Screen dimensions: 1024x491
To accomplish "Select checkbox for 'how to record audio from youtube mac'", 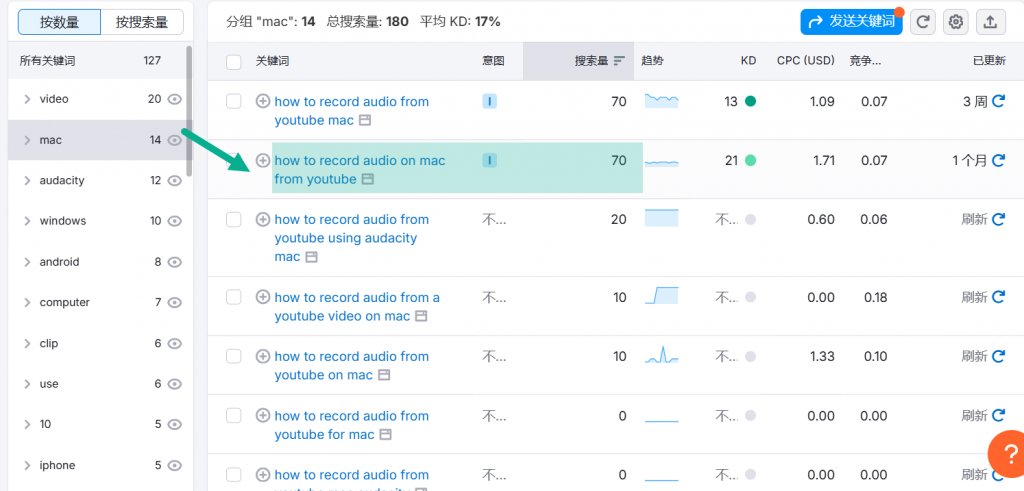I will coord(233,101).
